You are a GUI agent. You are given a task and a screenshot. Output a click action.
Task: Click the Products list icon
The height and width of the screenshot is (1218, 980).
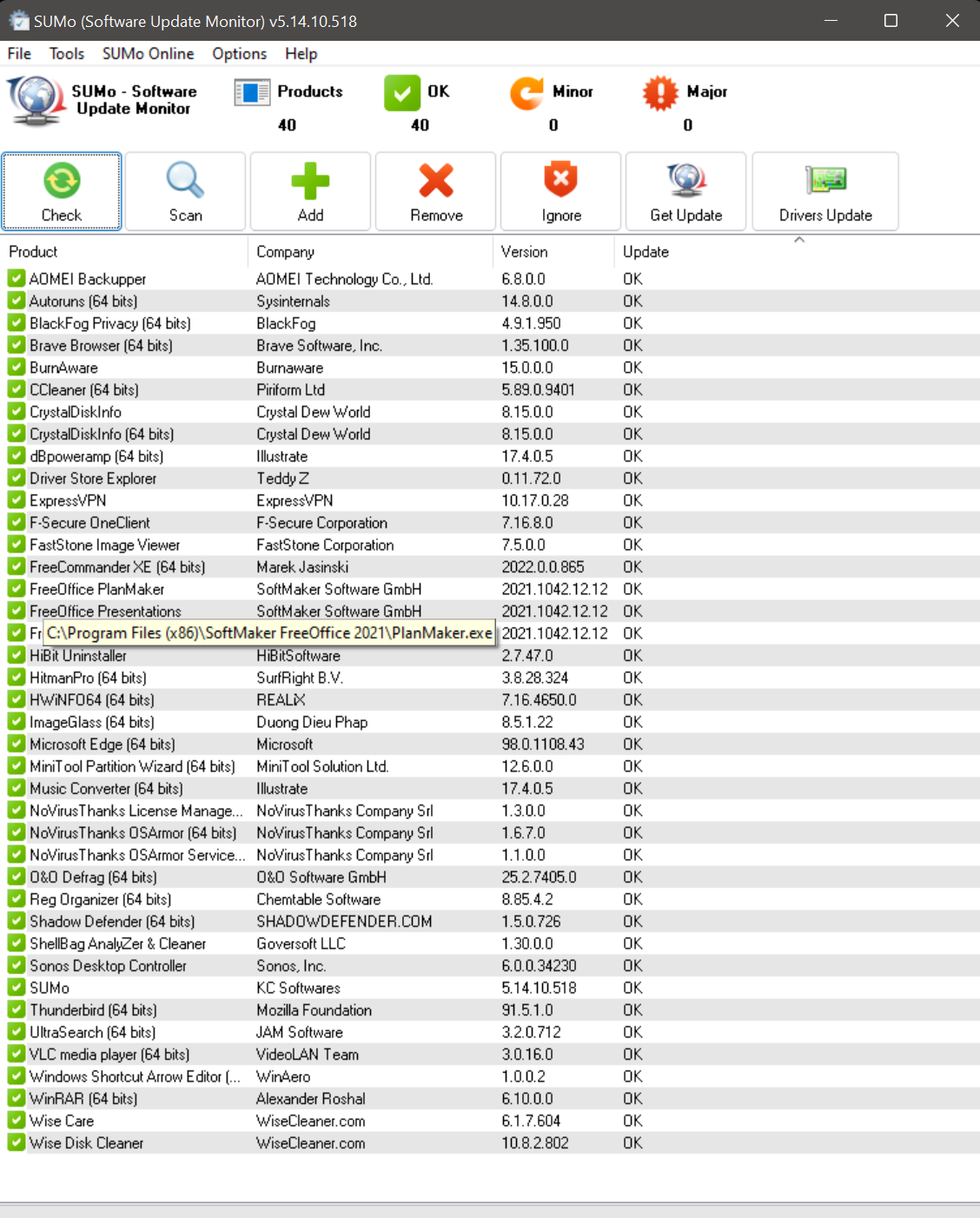[x=252, y=92]
